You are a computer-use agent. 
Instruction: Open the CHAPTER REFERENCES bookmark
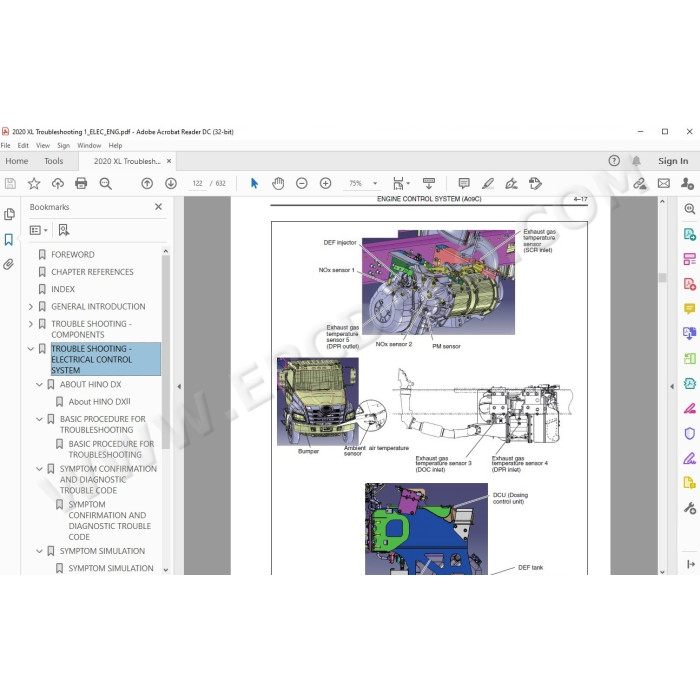click(x=92, y=272)
